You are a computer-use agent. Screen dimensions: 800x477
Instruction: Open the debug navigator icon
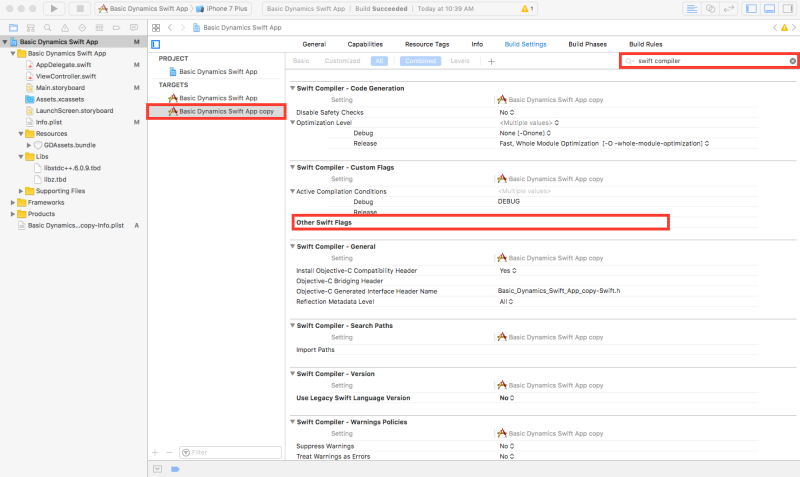click(99, 28)
